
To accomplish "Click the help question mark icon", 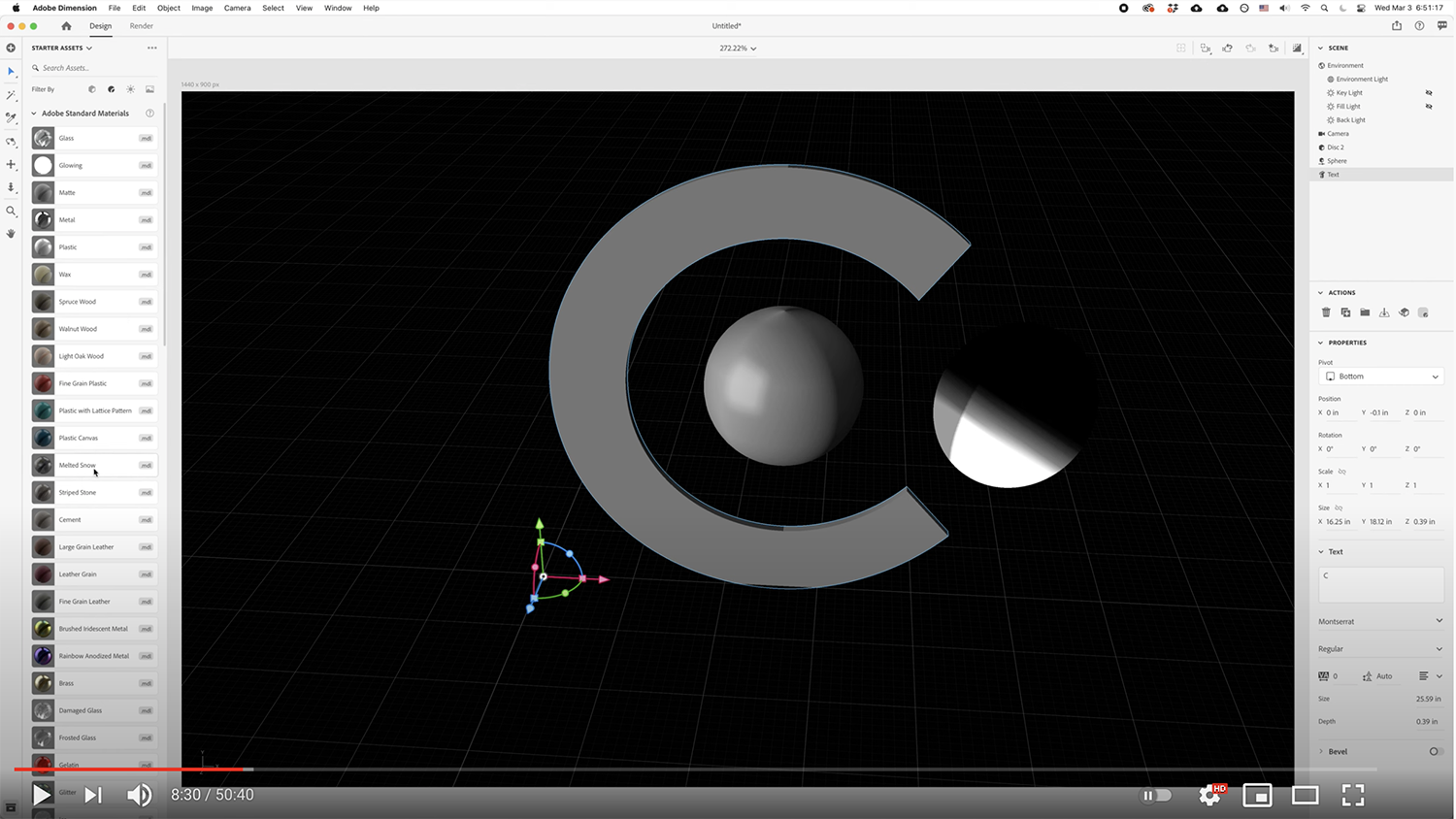I will click(1419, 26).
